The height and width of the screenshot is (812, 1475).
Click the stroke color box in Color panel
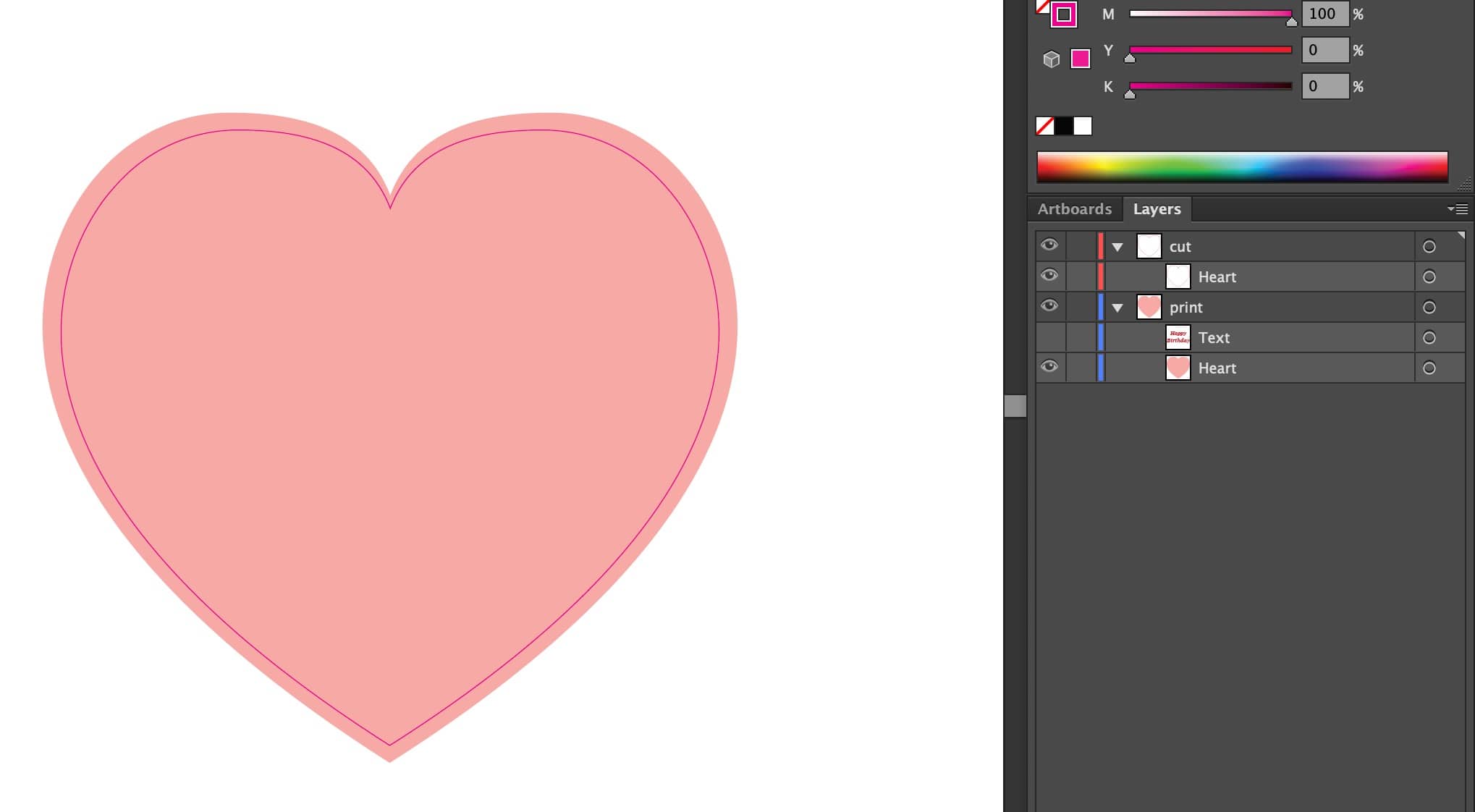coord(1063,14)
